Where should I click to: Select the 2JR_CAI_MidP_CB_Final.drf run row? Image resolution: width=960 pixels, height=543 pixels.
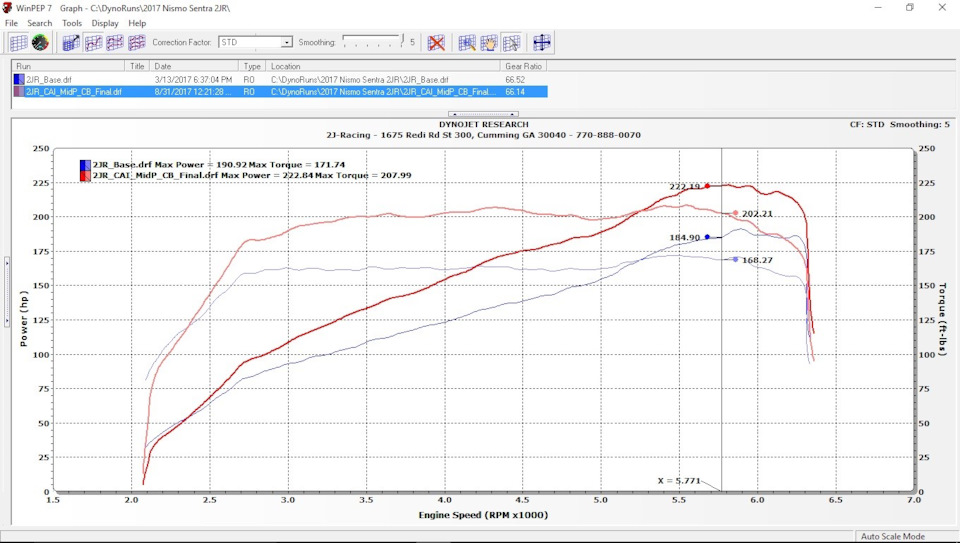coord(280,92)
